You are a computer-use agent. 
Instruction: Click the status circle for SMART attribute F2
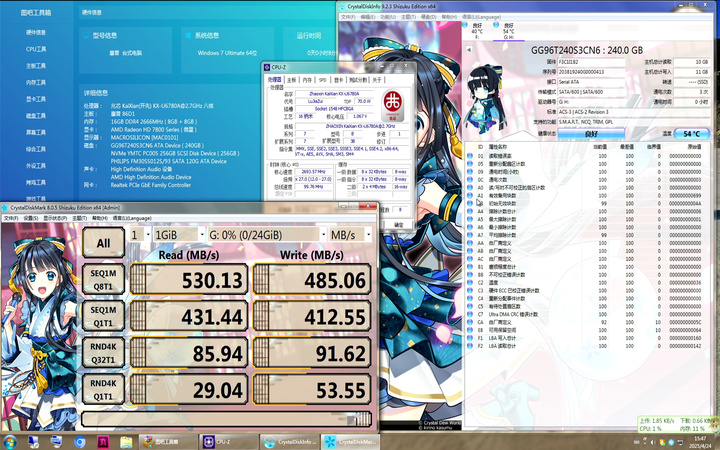[470, 346]
